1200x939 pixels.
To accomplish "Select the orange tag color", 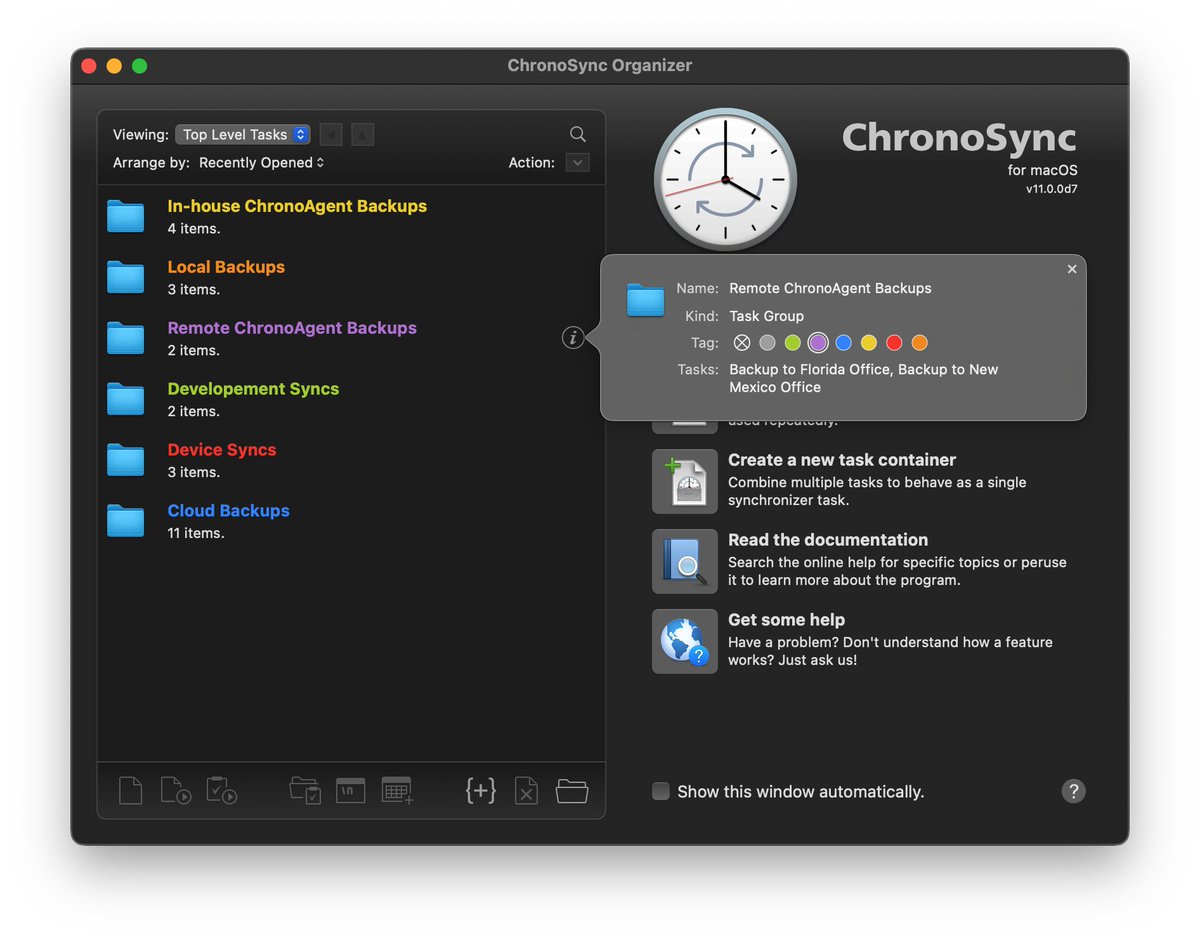I will 920,343.
